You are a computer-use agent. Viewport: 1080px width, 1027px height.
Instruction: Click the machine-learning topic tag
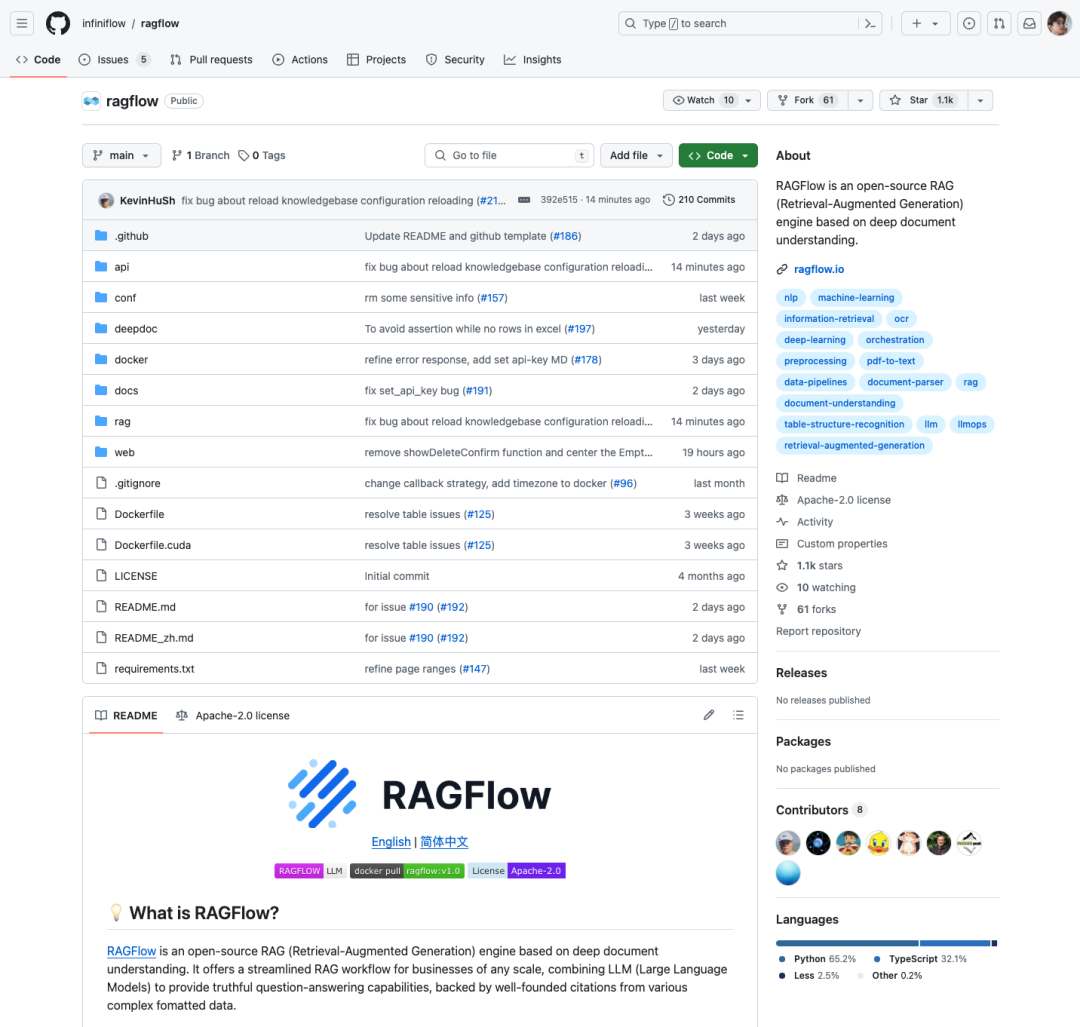[855, 298]
